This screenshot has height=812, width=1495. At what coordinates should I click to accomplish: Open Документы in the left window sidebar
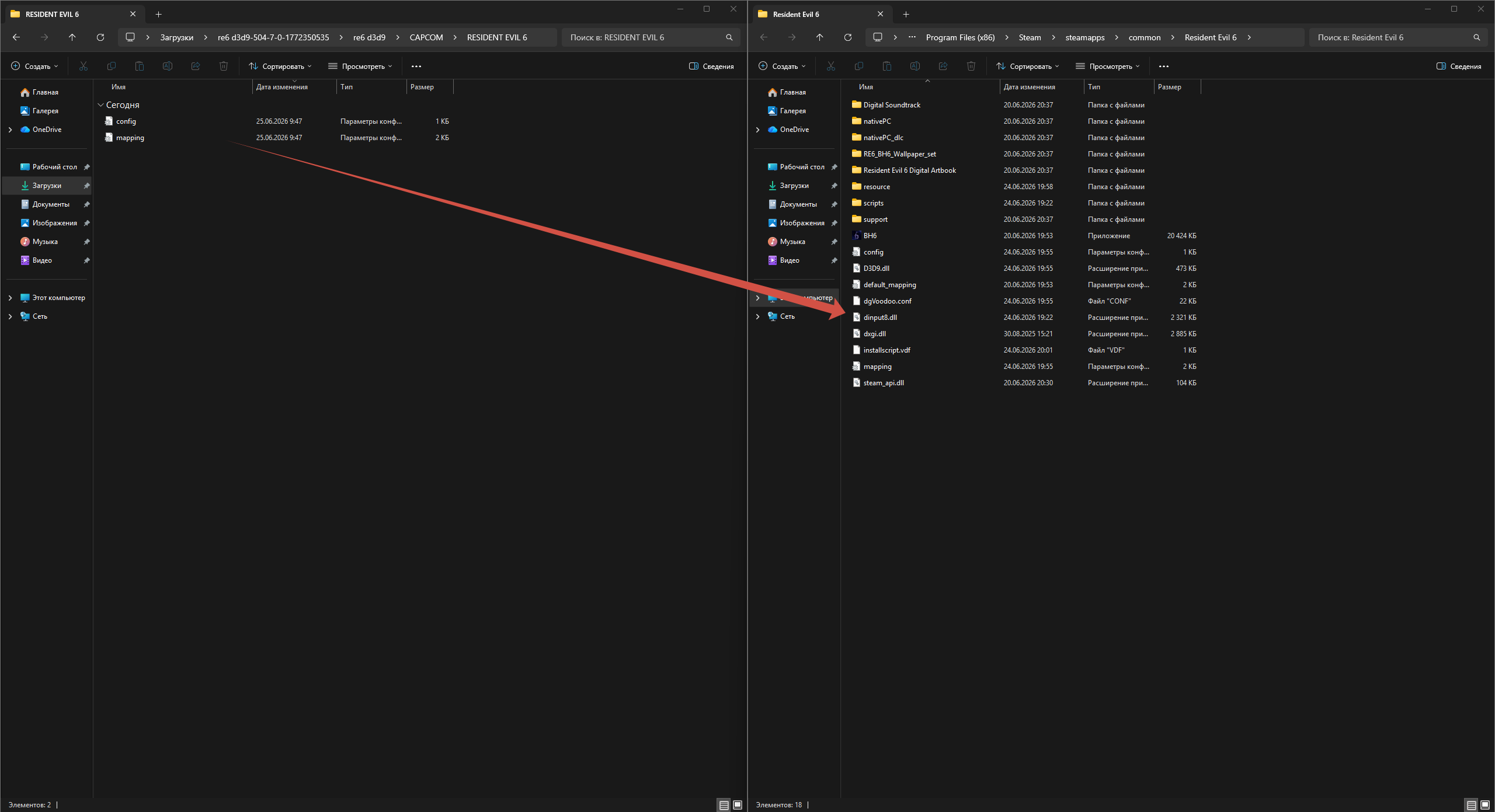point(47,204)
